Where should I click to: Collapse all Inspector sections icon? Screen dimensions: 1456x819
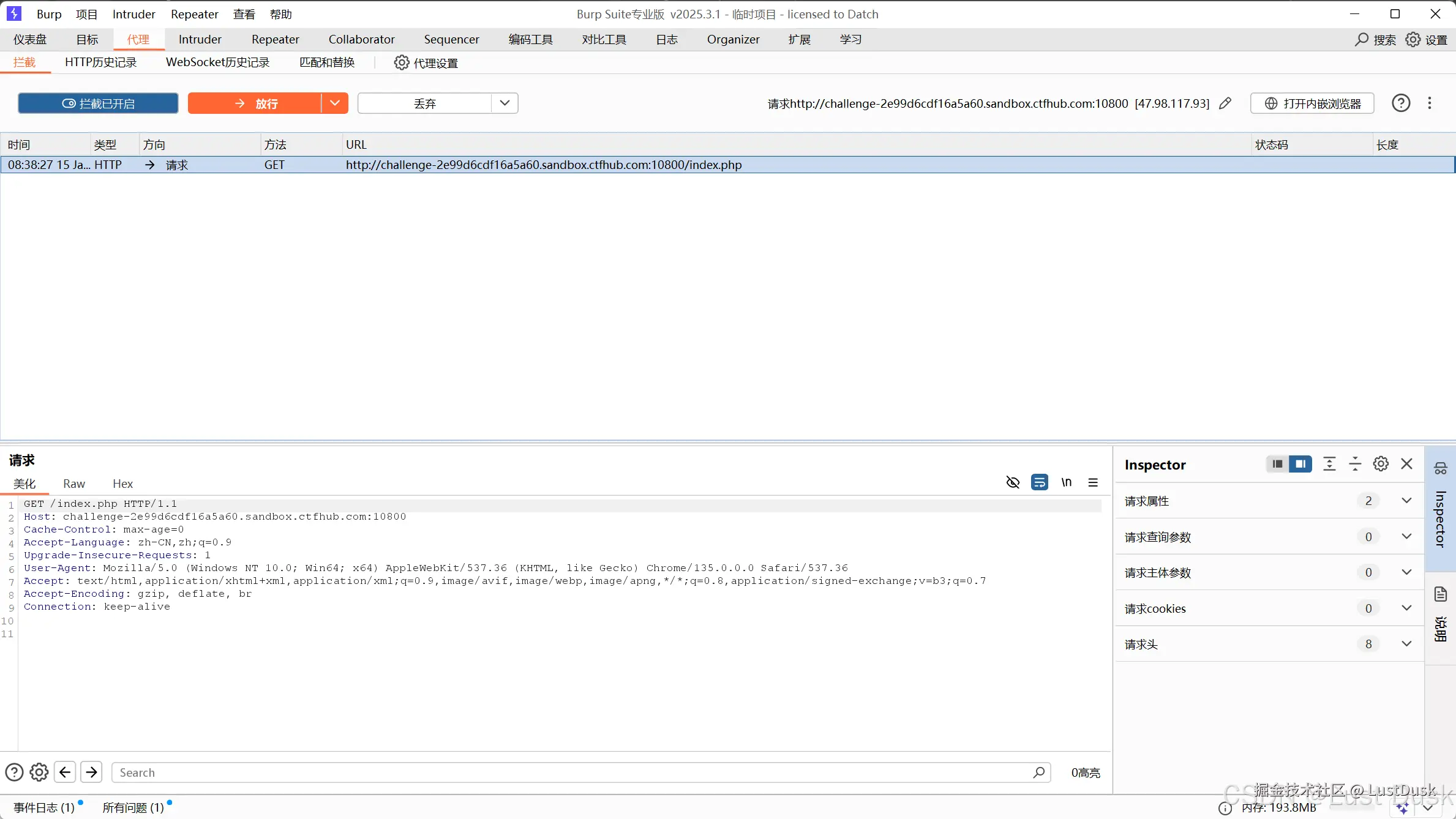[1355, 464]
